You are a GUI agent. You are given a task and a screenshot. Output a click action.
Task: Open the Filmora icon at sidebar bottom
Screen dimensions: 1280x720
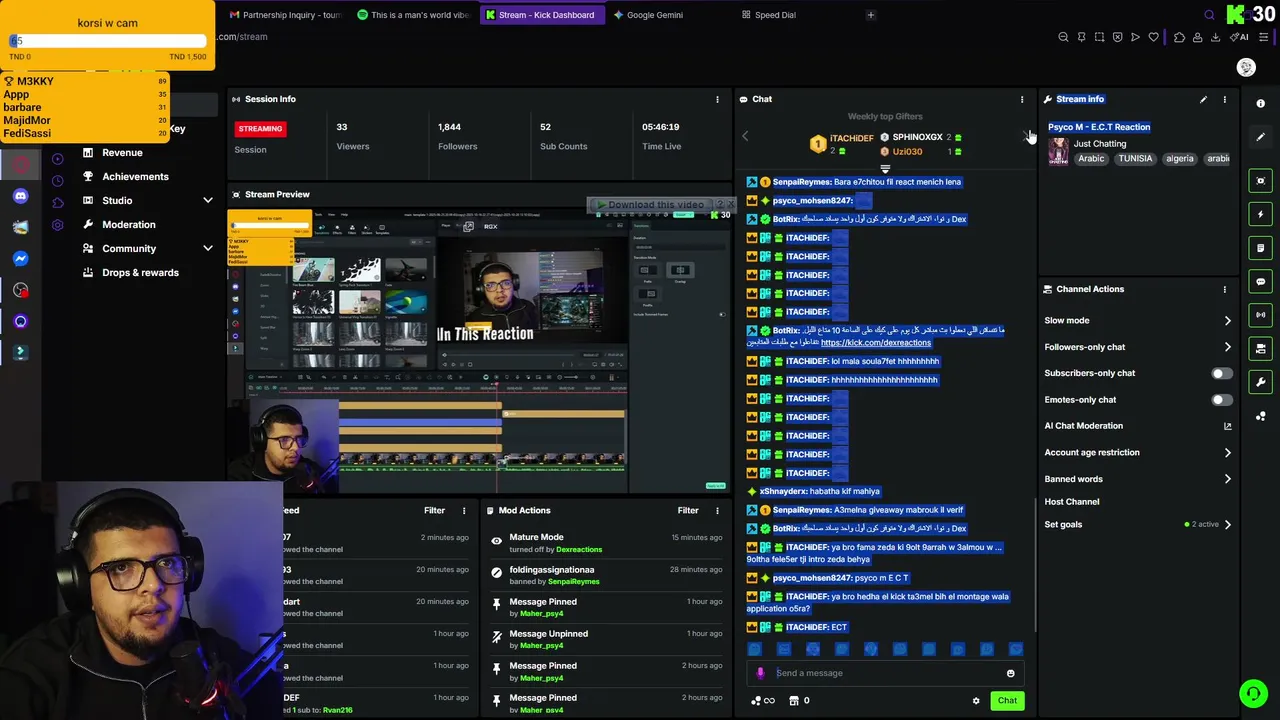21,352
